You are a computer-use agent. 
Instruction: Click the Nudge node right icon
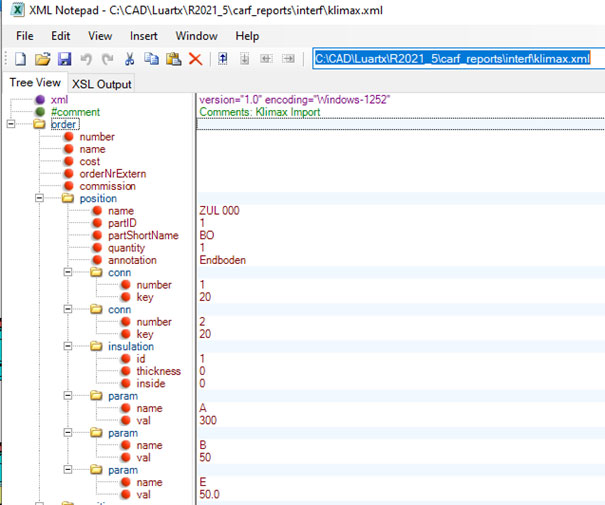(288, 59)
